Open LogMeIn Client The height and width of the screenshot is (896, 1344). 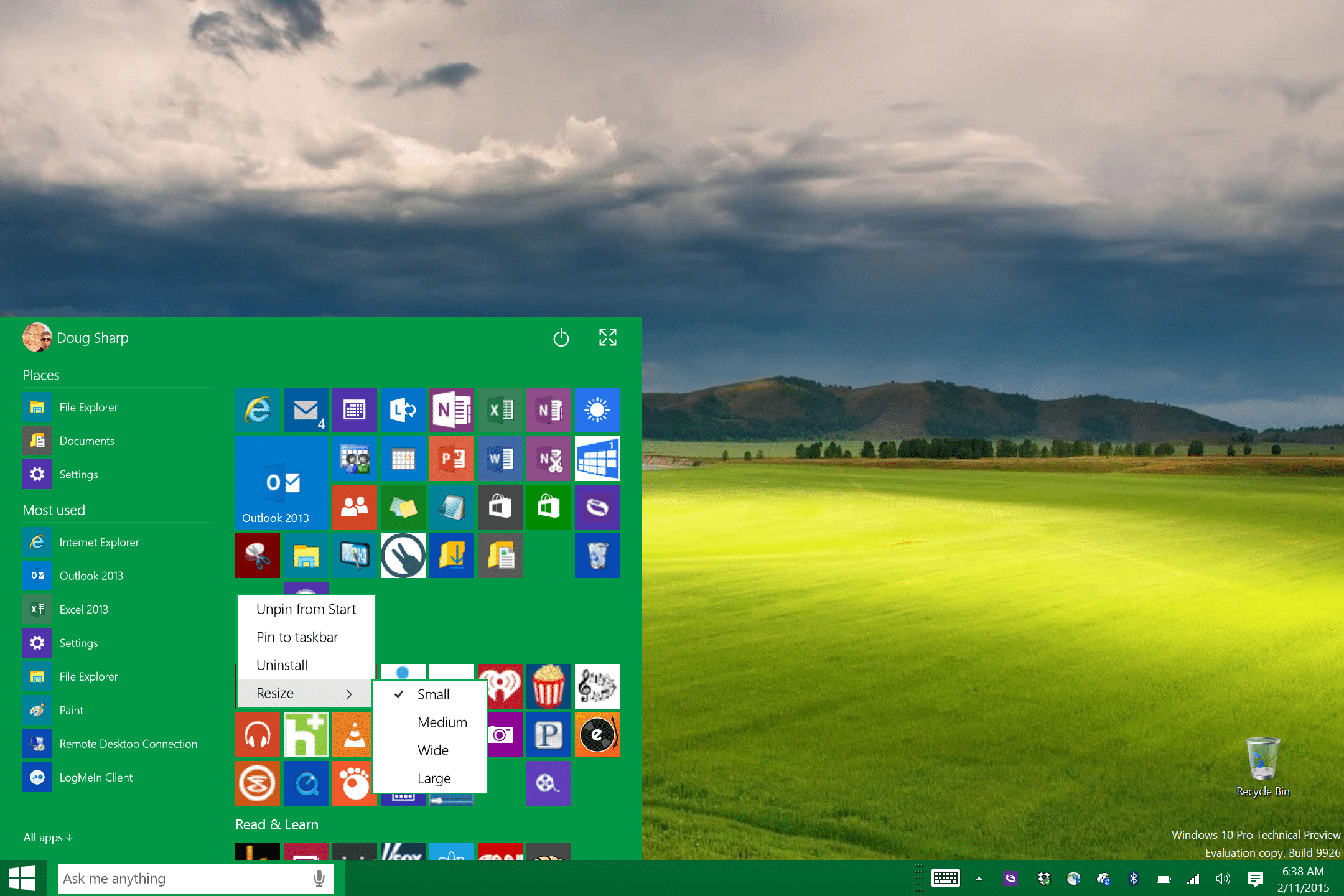pos(117,777)
